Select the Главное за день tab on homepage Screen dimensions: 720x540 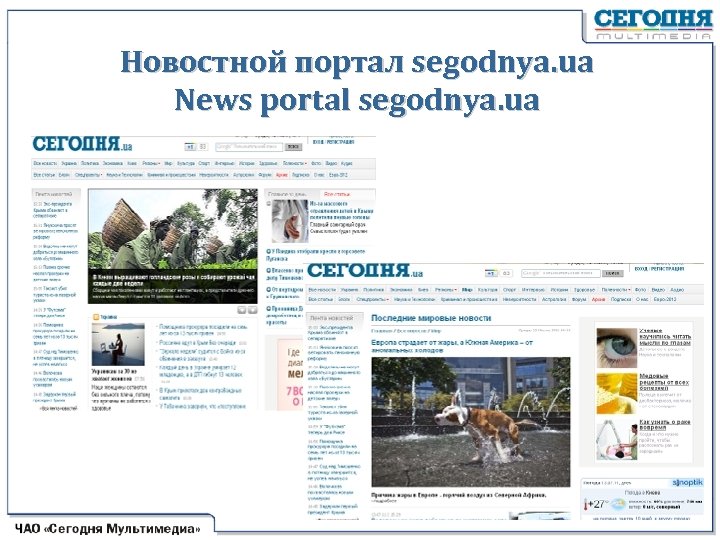pos(287,194)
